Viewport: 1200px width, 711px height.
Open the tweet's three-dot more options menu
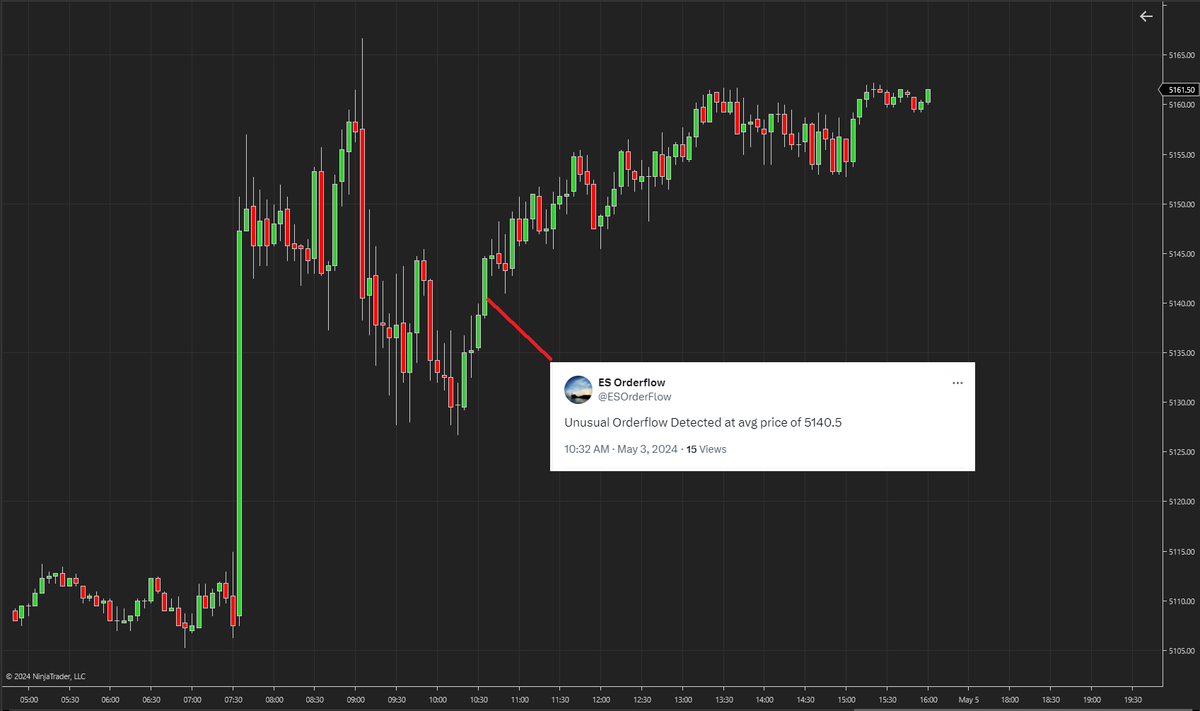pyautogui.click(x=957, y=383)
